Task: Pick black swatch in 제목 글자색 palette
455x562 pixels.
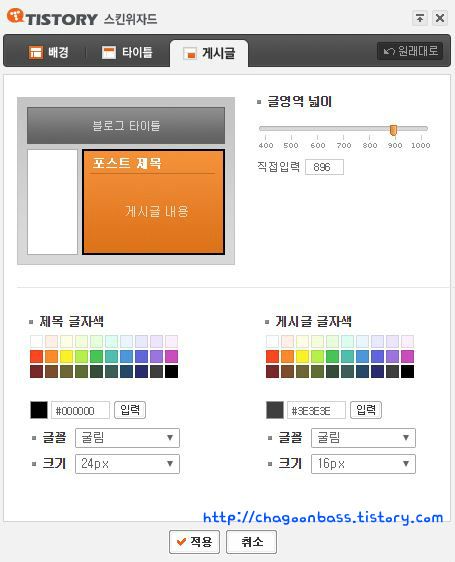Action: click(171, 372)
